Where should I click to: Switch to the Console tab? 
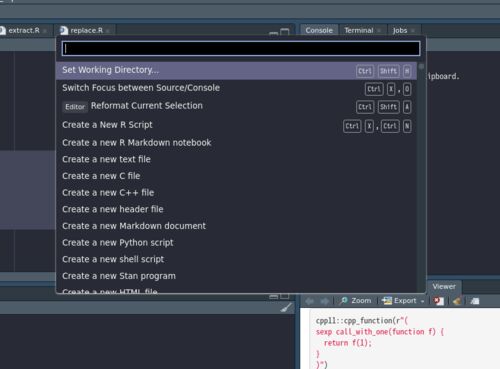coord(319,30)
